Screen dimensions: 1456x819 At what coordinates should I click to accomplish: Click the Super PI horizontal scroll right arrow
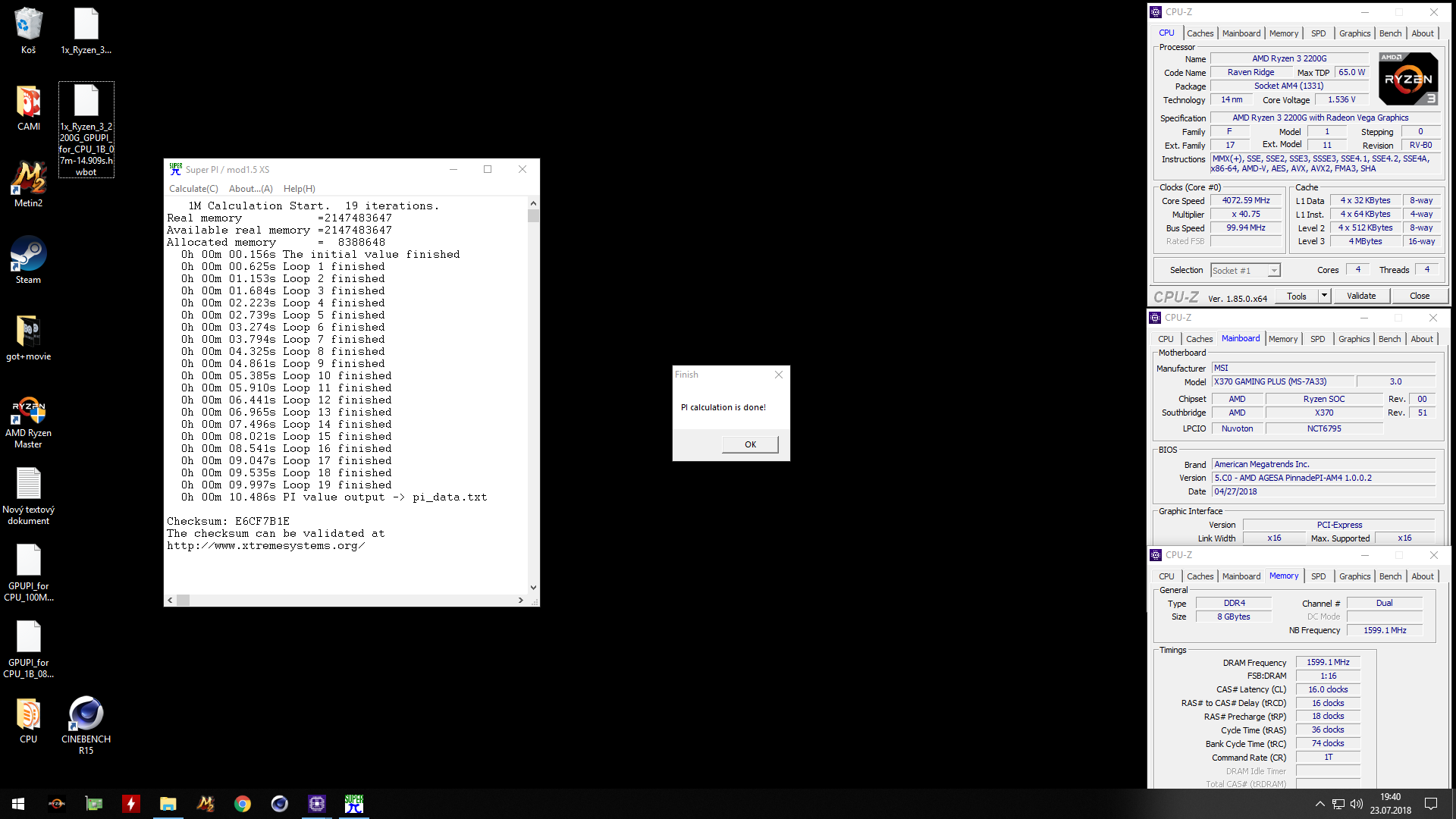521,600
